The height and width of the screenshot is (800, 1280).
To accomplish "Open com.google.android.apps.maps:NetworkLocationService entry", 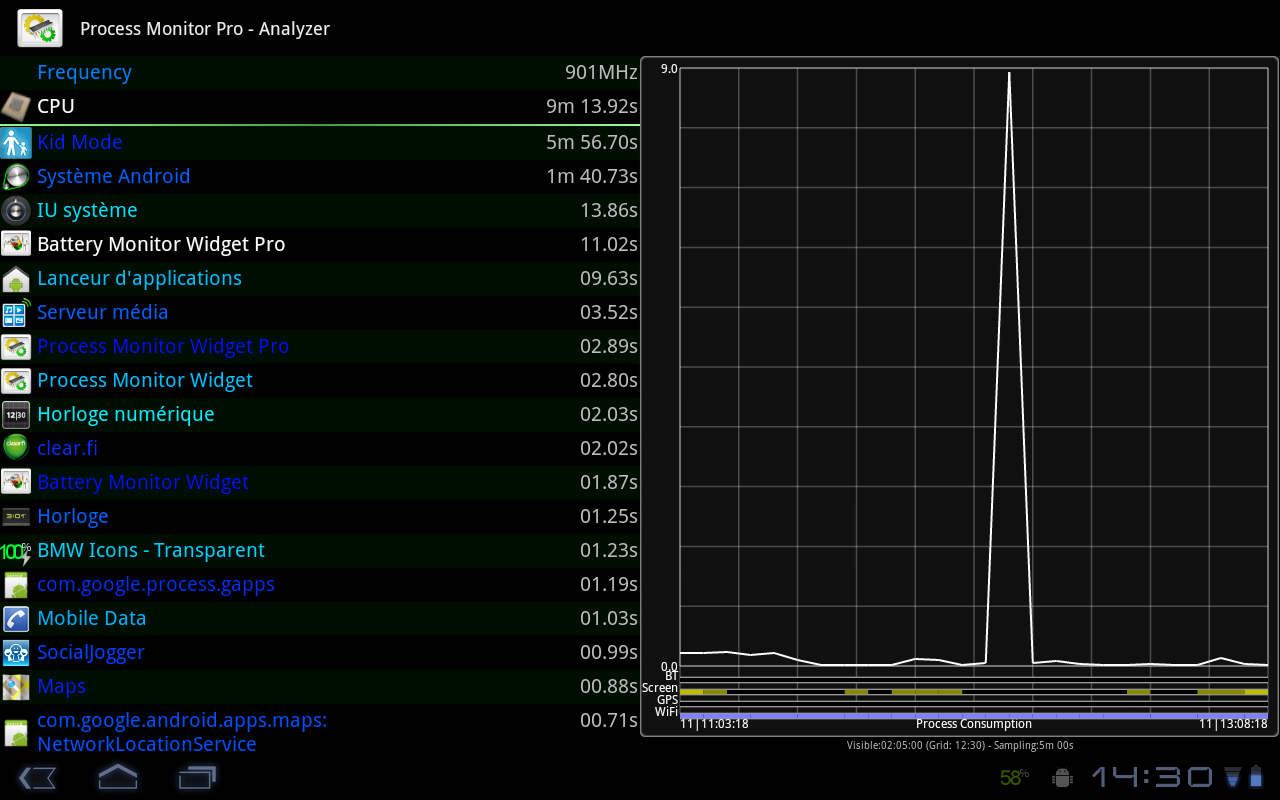I will pos(320,732).
